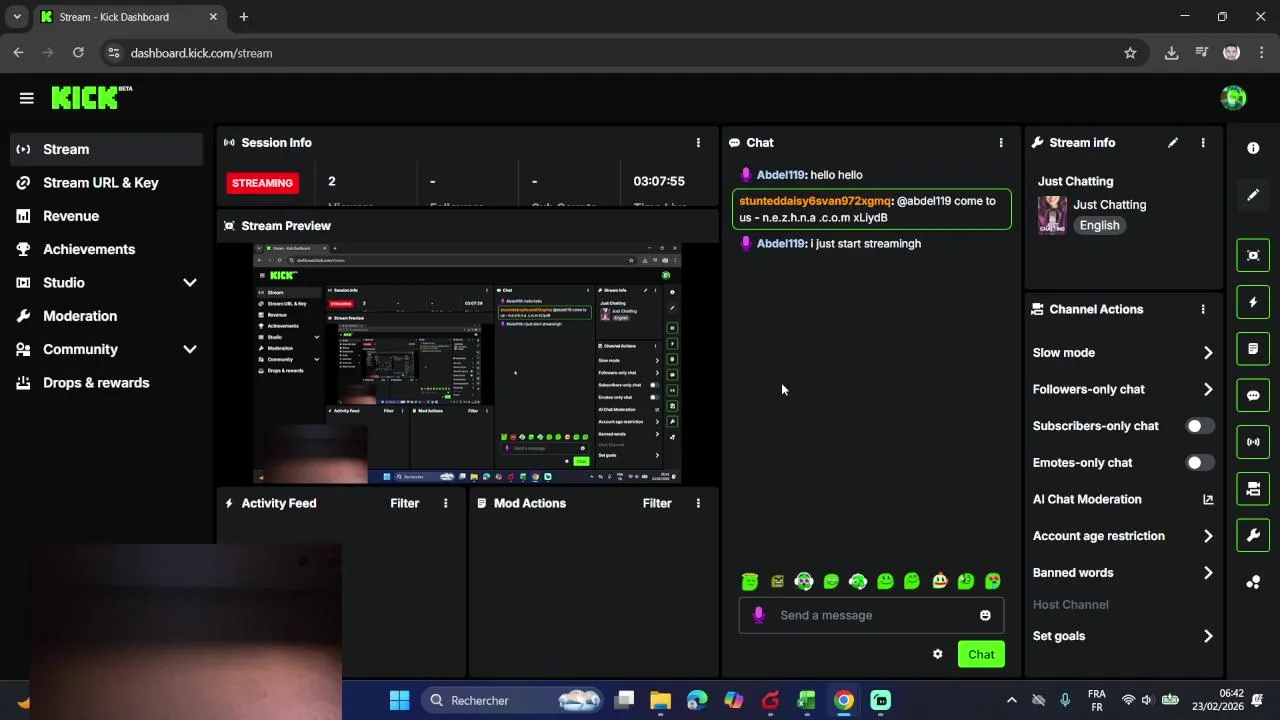The width and height of the screenshot is (1280, 720).
Task: Open the emoji picker in the message box
Action: pyautogui.click(x=985, y=615)
